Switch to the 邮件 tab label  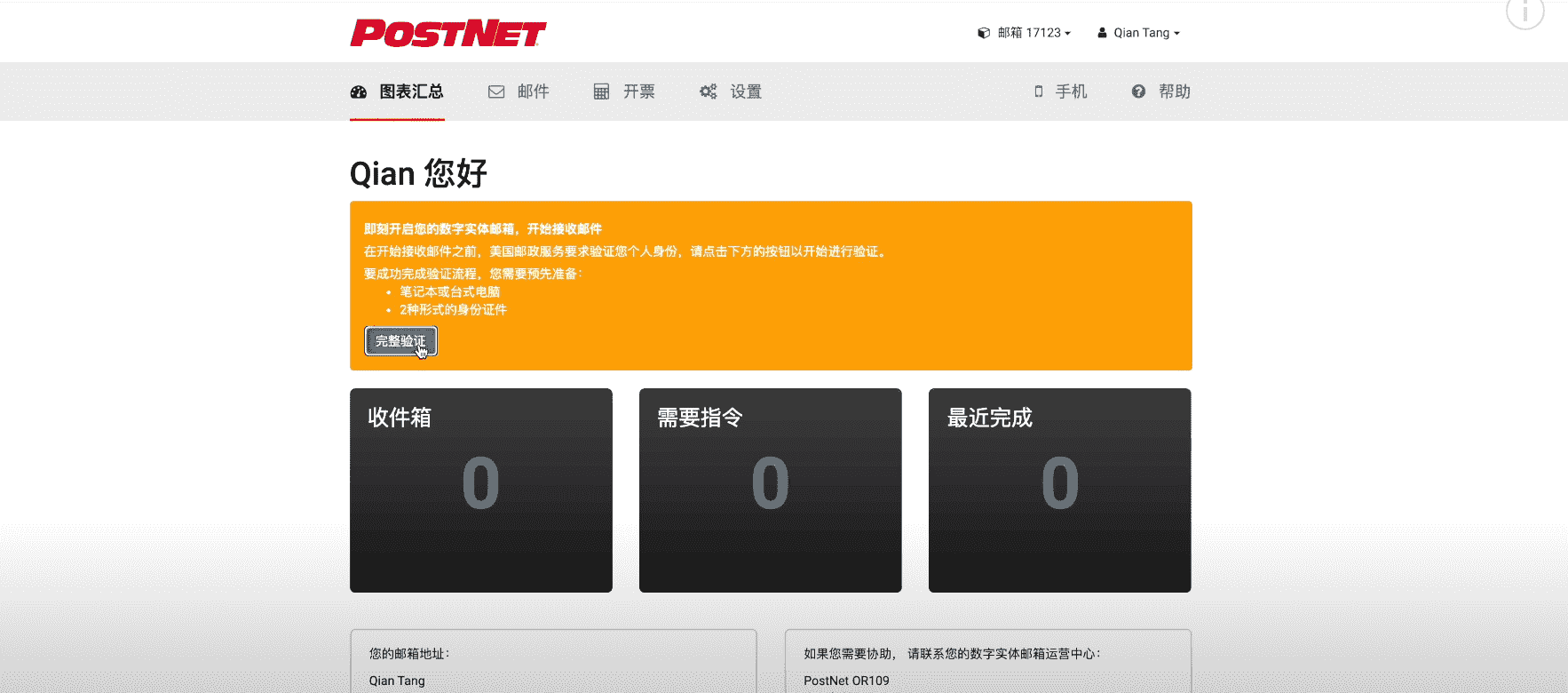click(x=533, y=92)
